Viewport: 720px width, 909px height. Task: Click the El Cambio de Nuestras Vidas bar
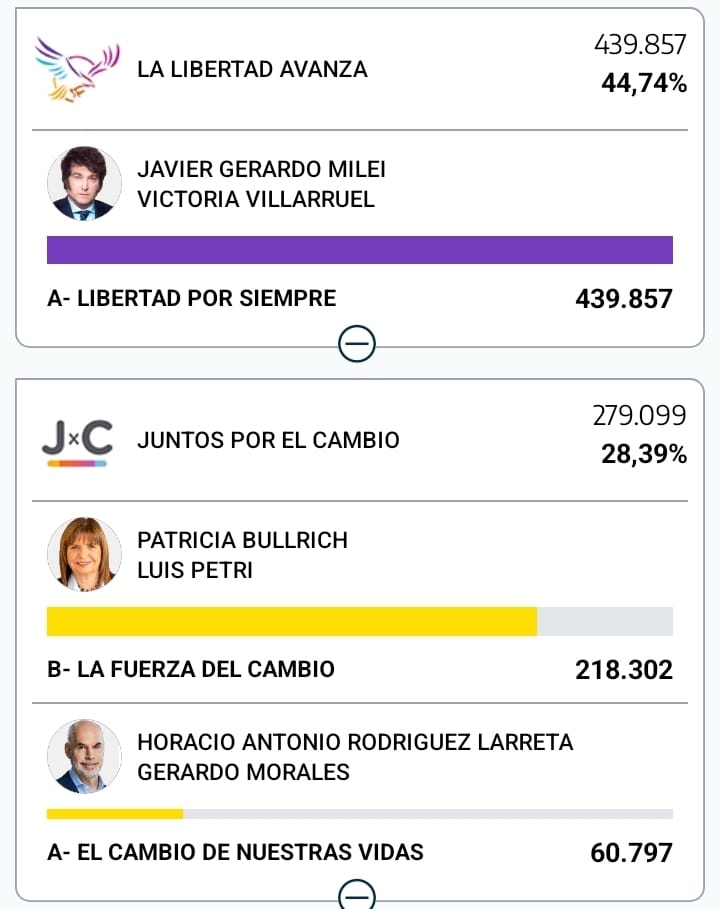coord(115,813)
